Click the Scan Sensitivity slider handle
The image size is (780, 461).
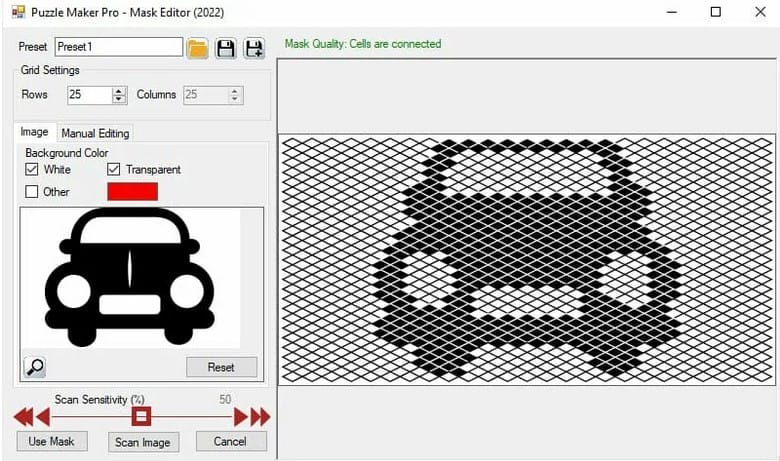[141, 416]
